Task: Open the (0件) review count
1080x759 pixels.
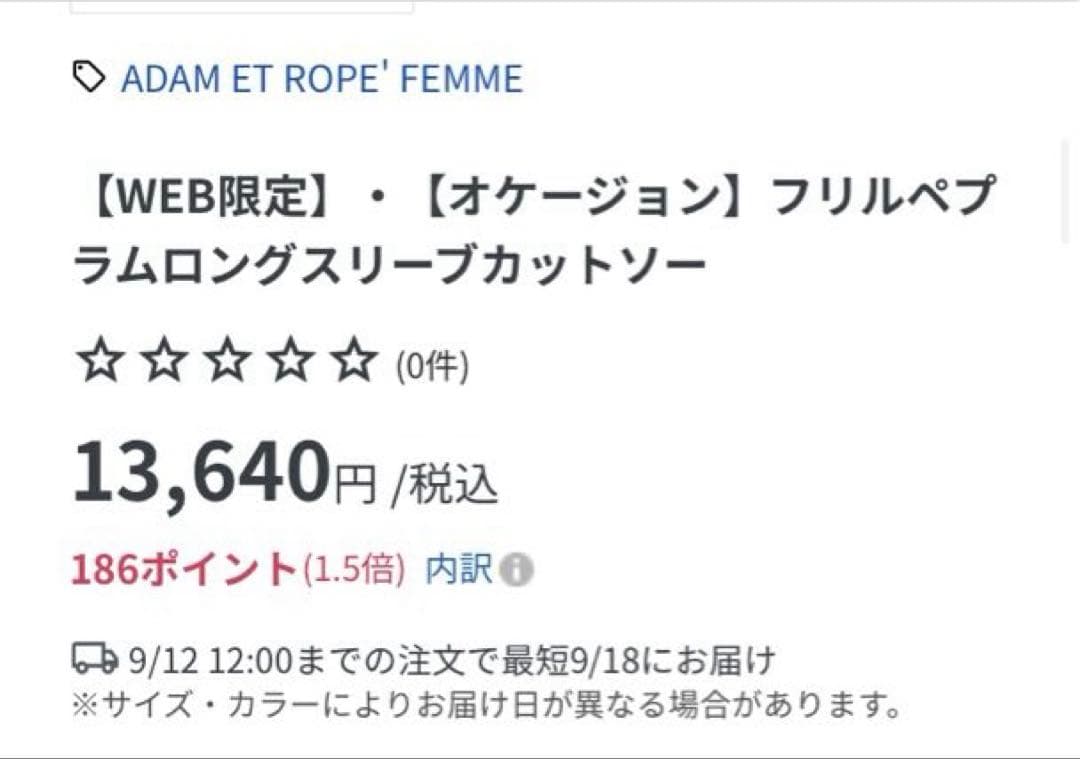Action: 432,368
